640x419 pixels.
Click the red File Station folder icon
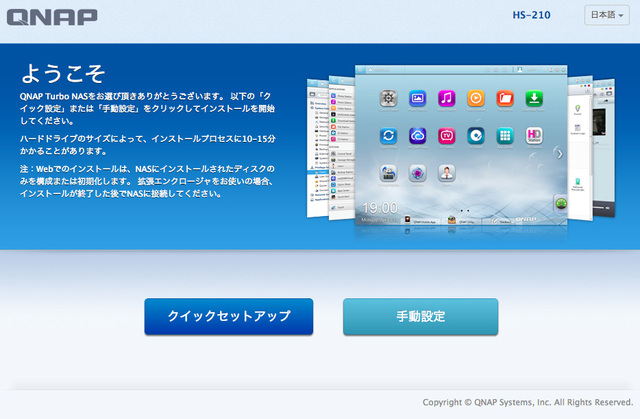click(x=505, y=98)
